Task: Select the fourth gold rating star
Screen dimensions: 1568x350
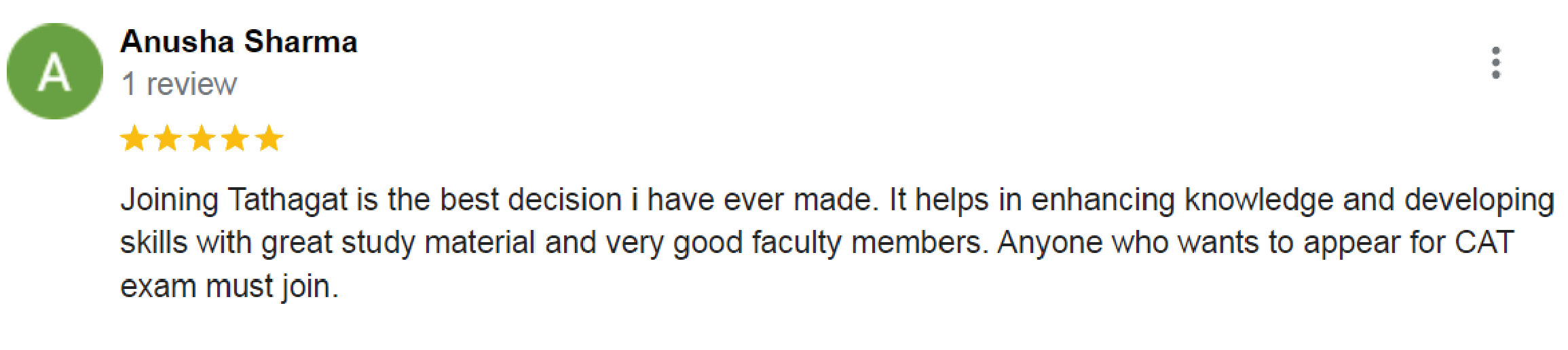Action: (236, 138)
